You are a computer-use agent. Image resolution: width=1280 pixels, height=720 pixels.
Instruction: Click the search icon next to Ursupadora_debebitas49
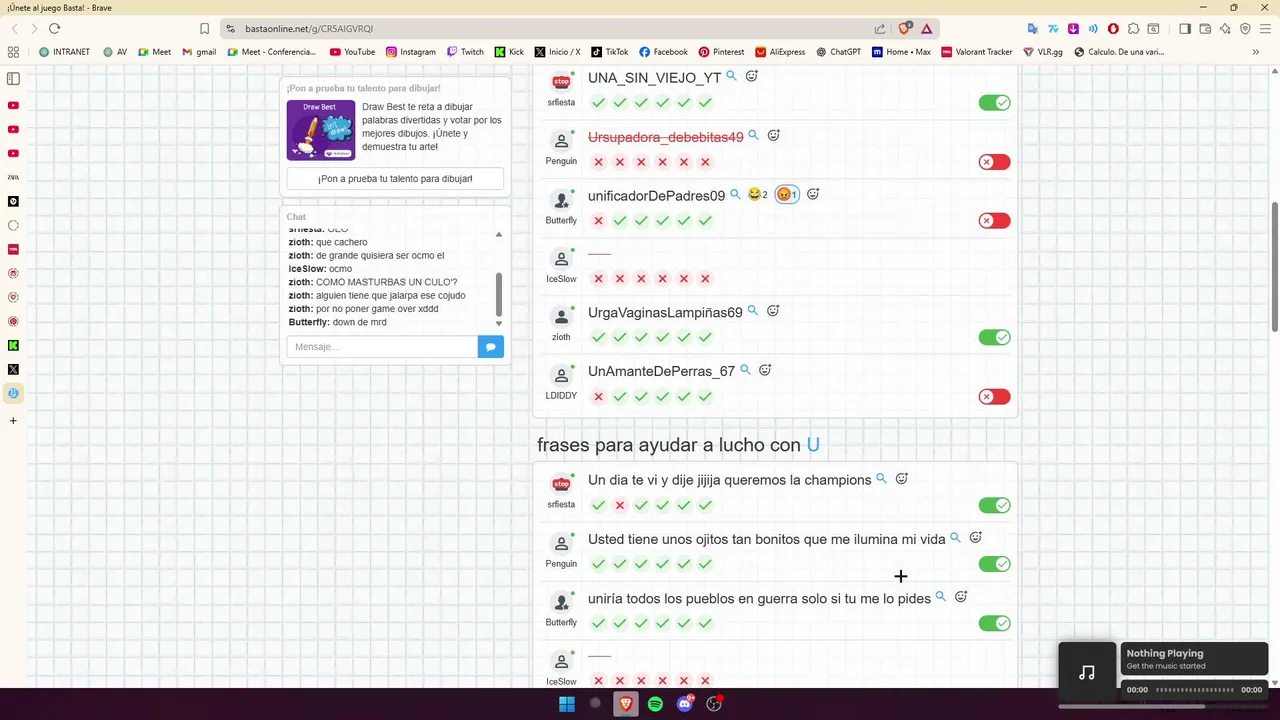pos(754,135)
